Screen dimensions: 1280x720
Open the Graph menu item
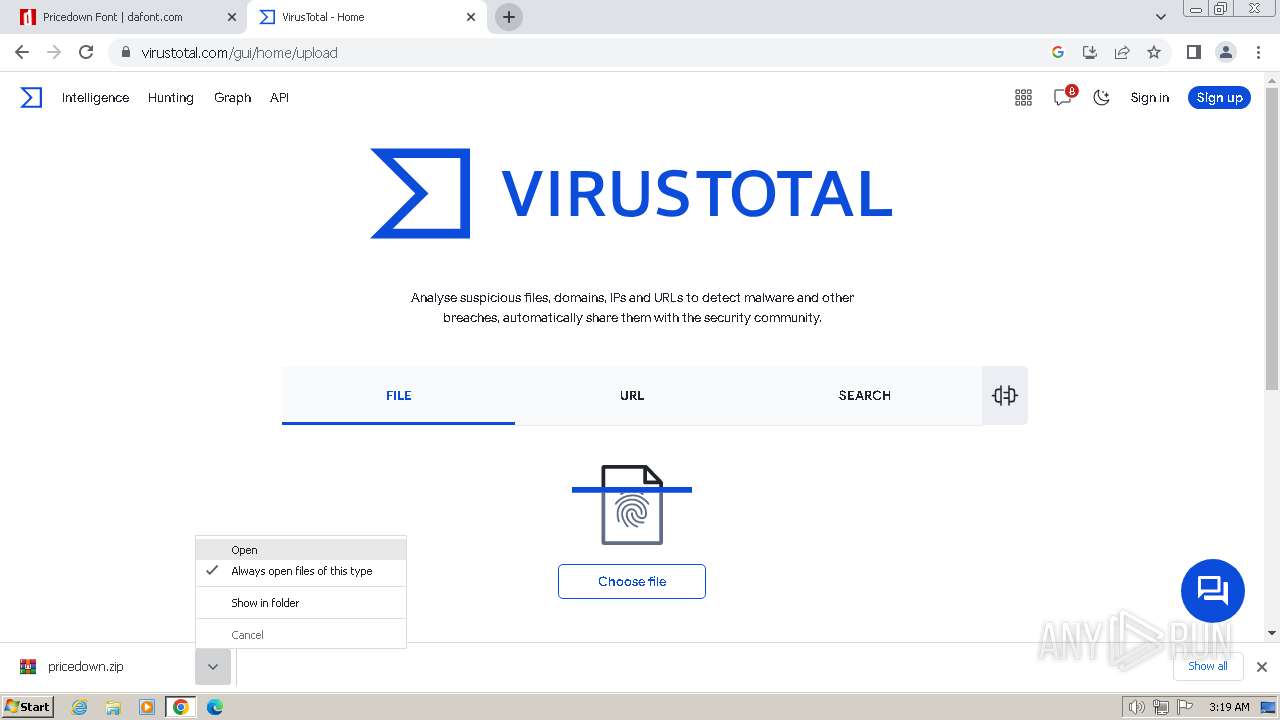(232, 97)
